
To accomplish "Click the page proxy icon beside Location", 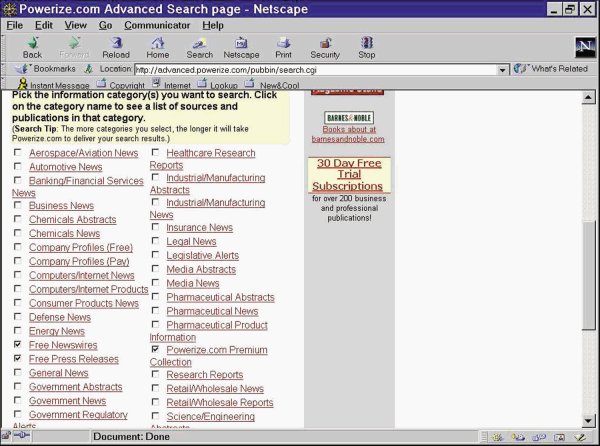I will click(88, 69).
